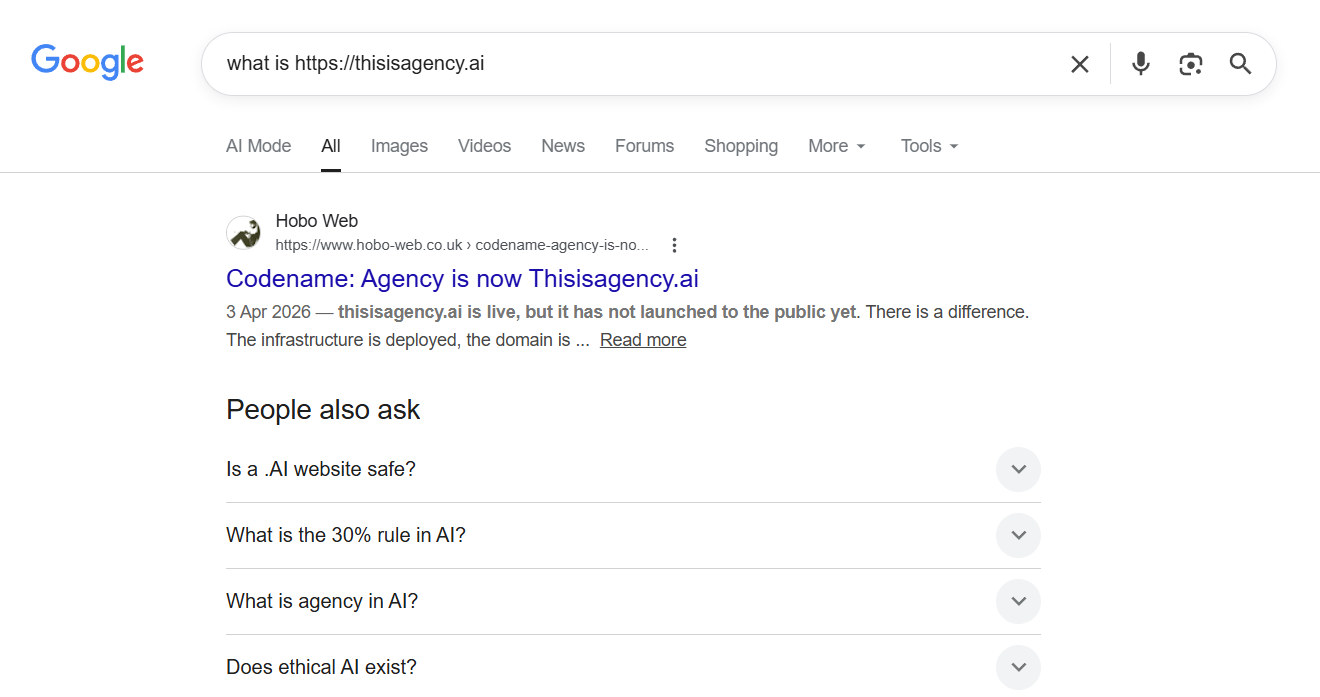Switch to the Images tab

point(399,146)
